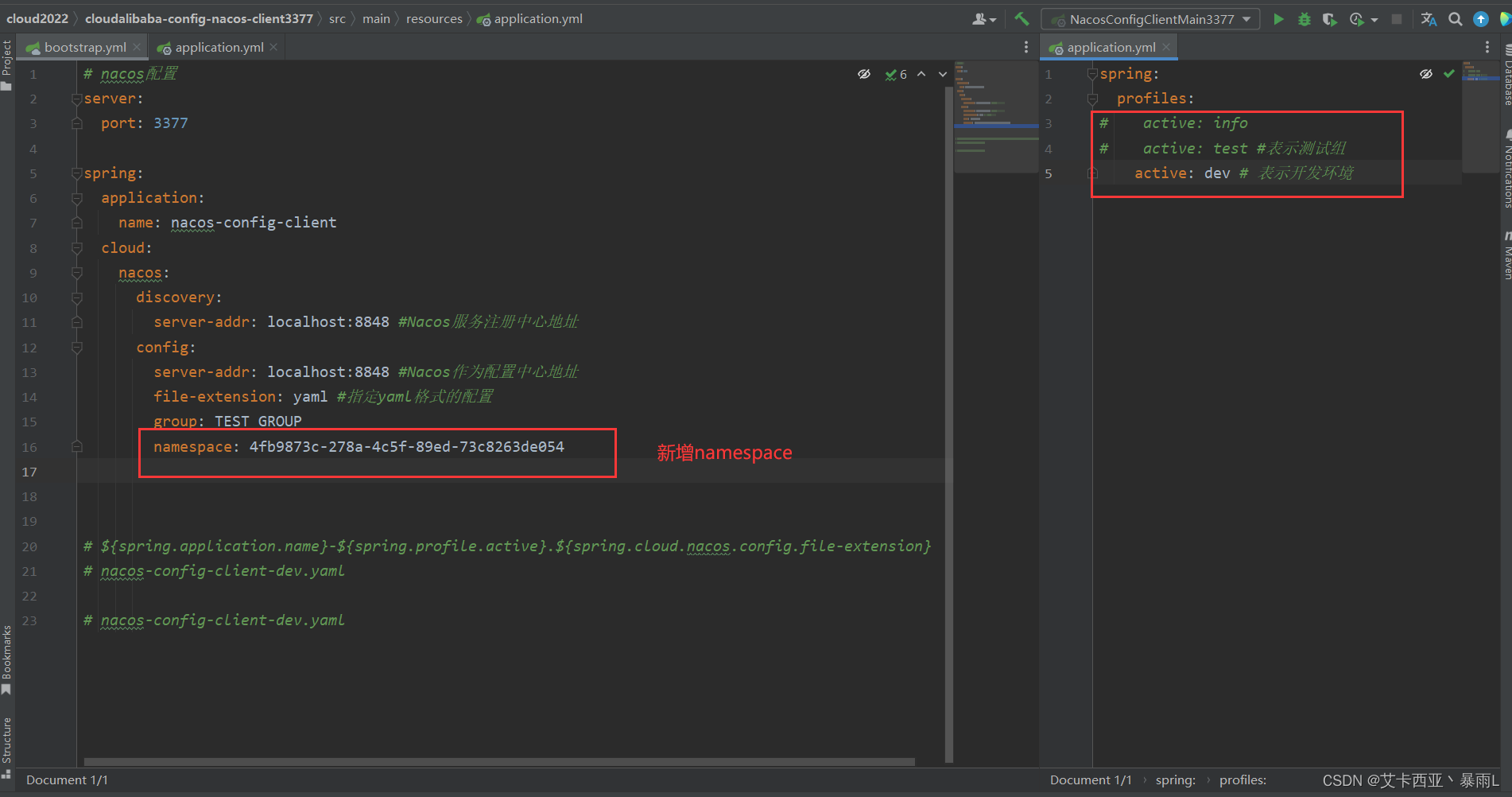Click file-extension: yaml line
Image resolution: width=1512 pixels, height=797 pixels.
pyautogui.click(x=323, y=397)
